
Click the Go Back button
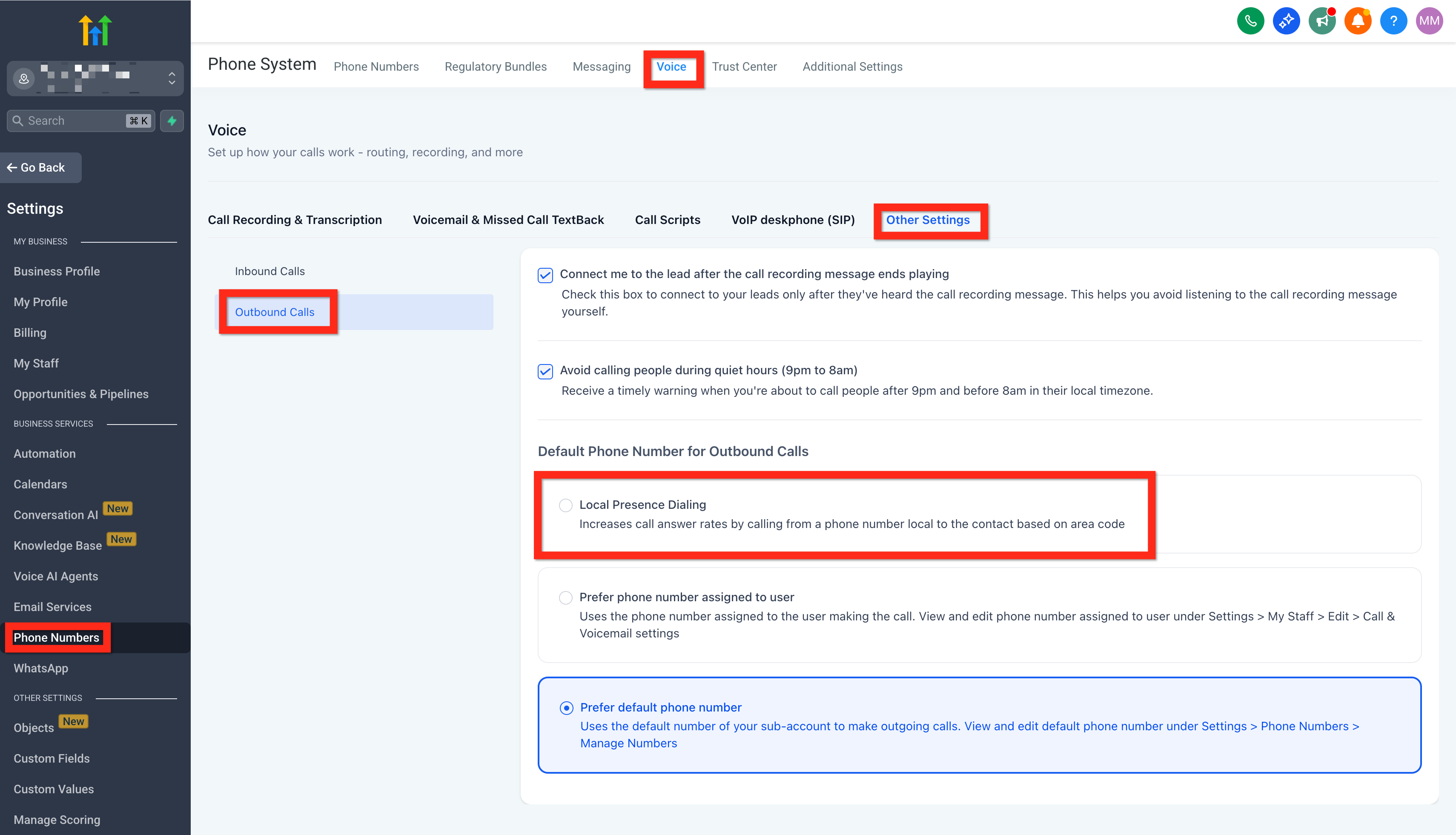40,167
